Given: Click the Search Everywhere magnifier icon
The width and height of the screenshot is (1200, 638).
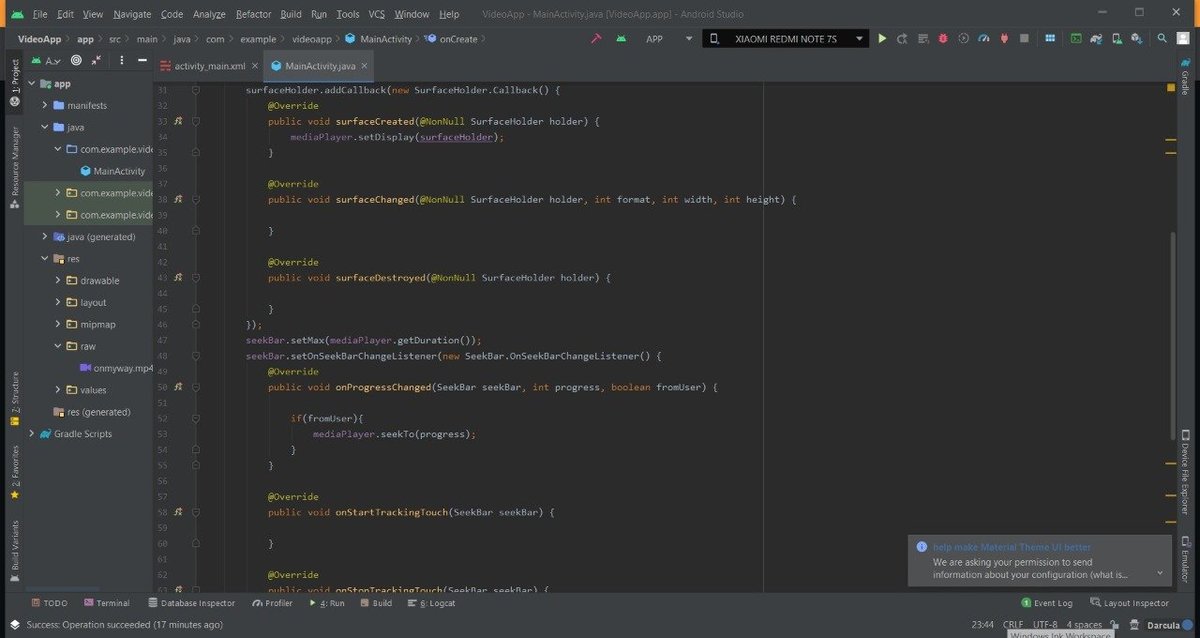Looking at the screenshot, I should tap(1162, 39).
